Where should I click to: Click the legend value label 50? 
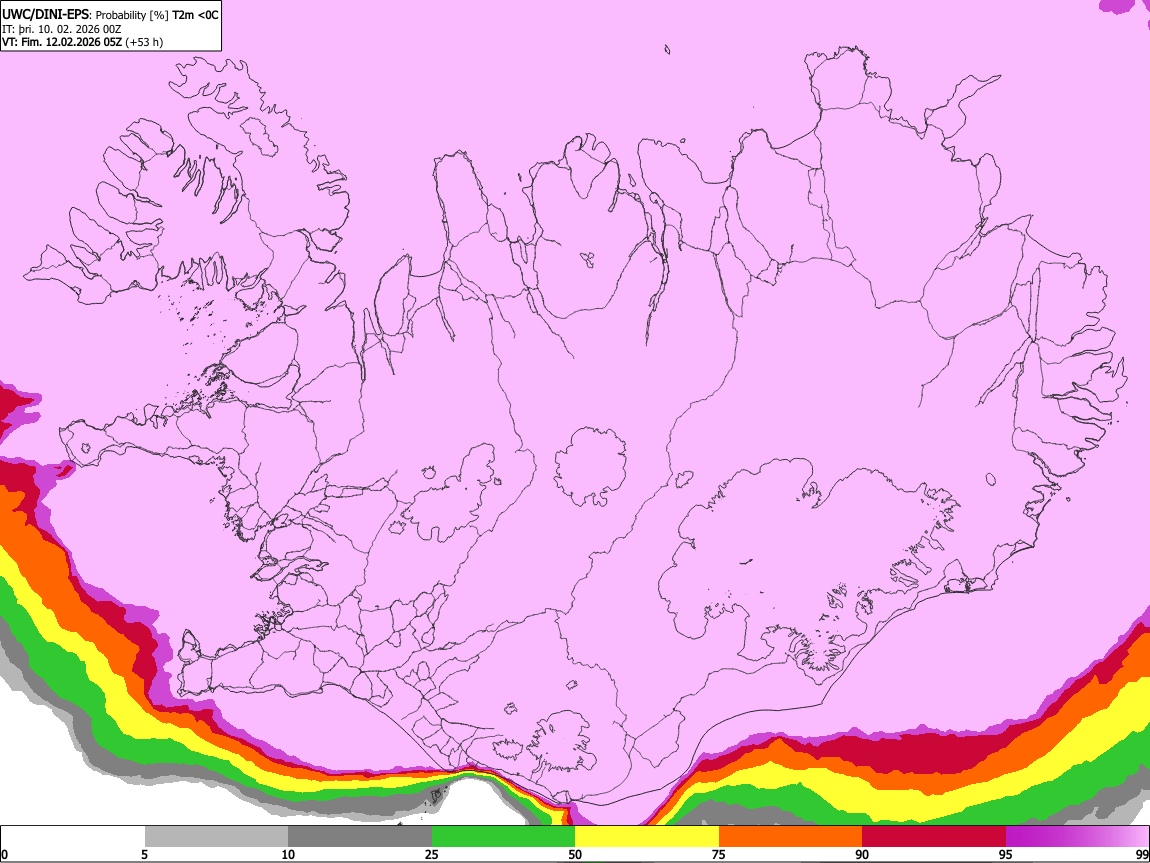coord(575,854)
